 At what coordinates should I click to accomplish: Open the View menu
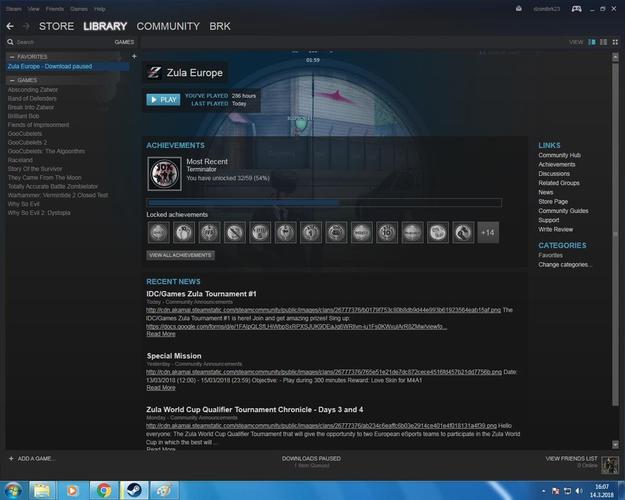(33, 9)
